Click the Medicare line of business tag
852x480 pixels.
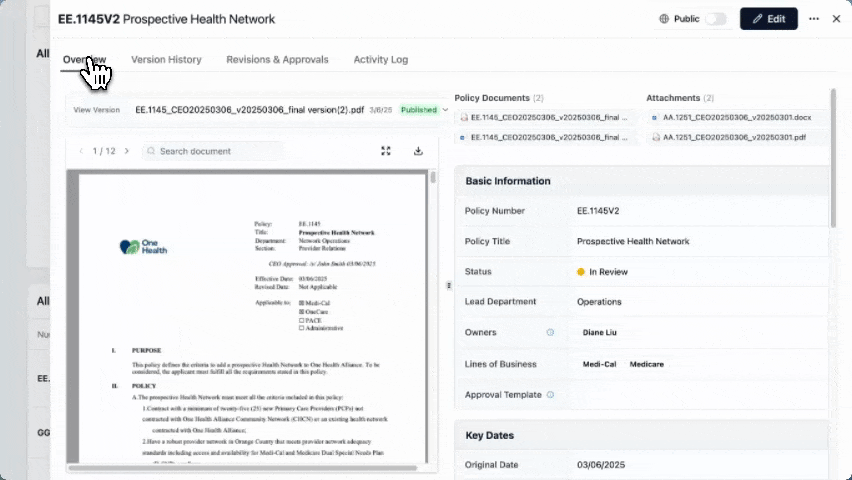(x=646, y=364)
